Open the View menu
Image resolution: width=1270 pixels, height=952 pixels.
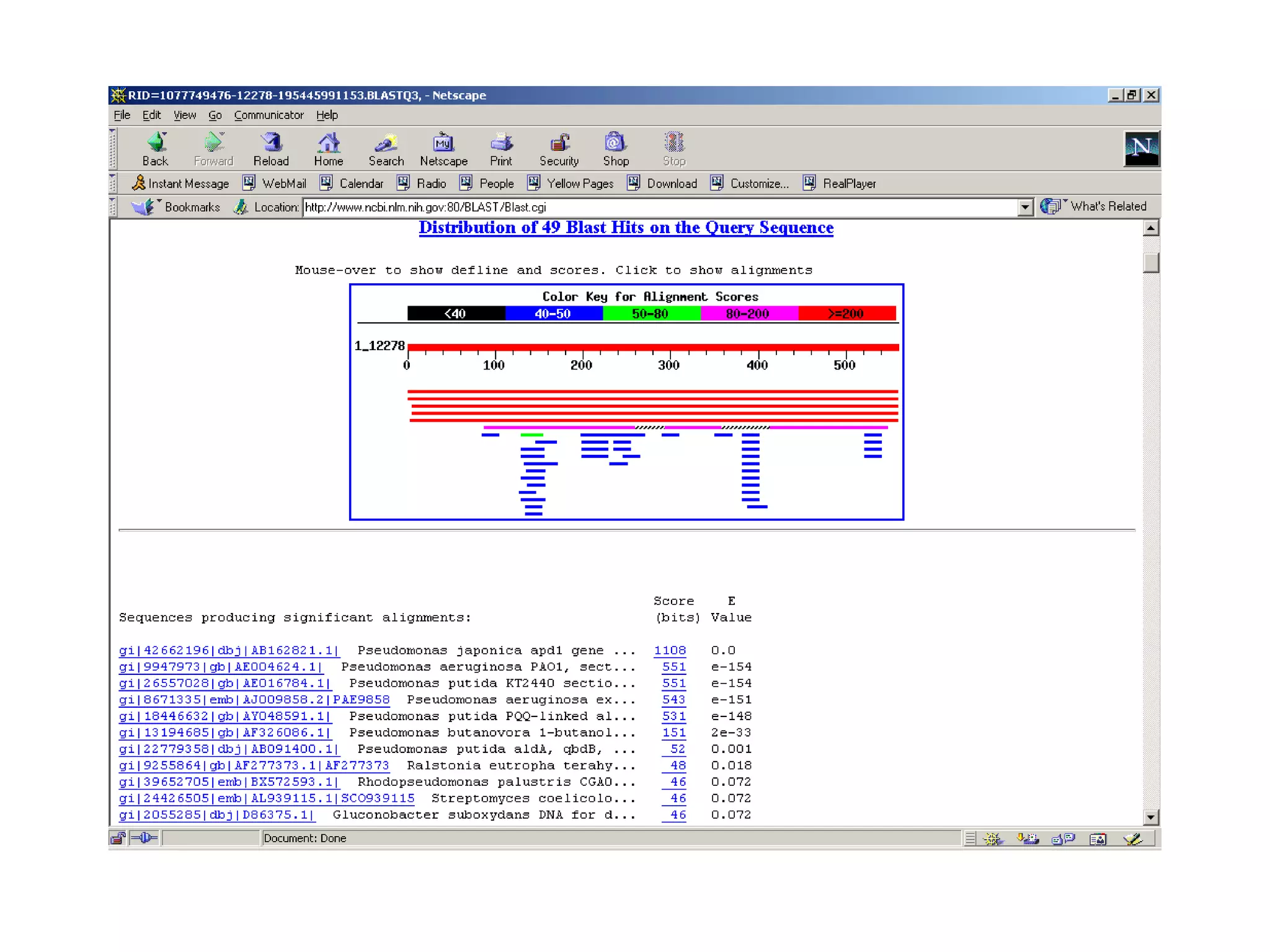[184, 115]
